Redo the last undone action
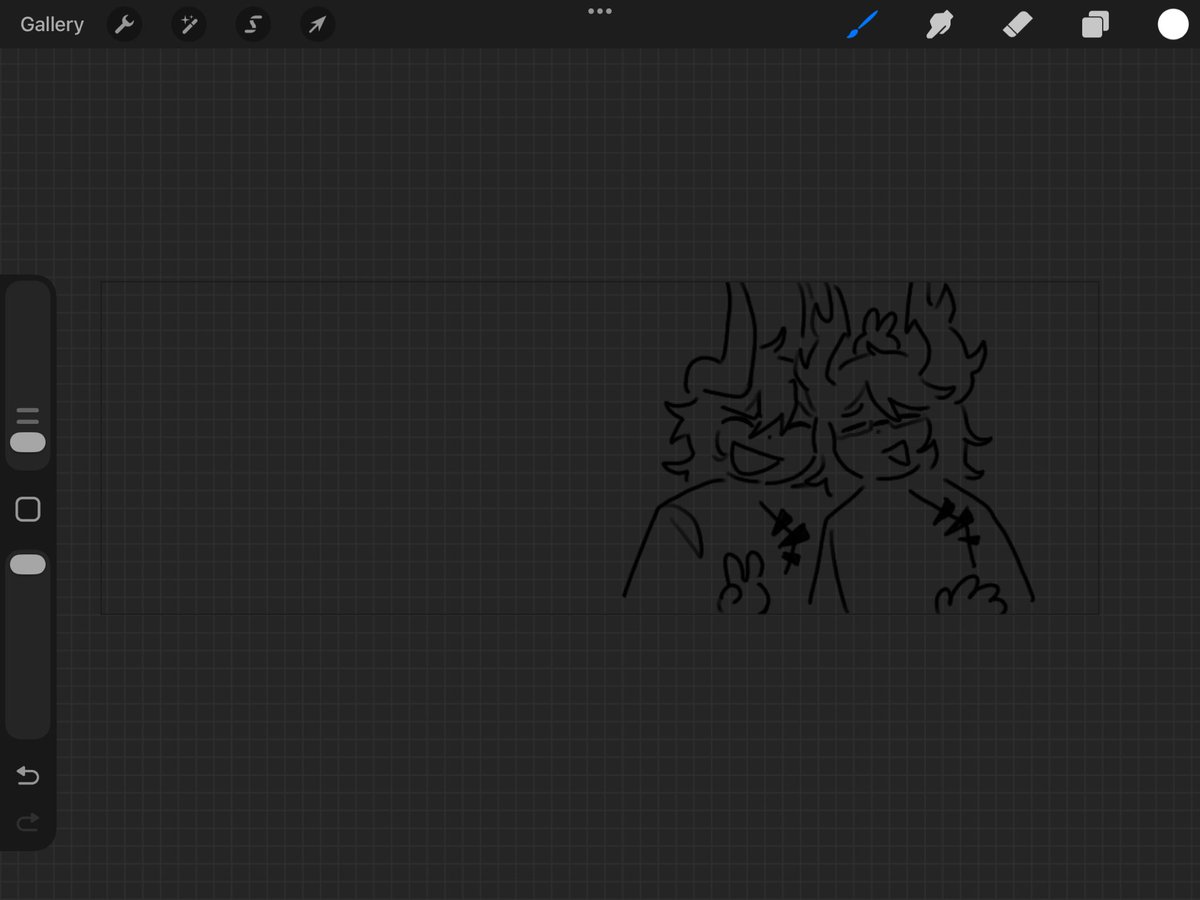 [28, 822]
